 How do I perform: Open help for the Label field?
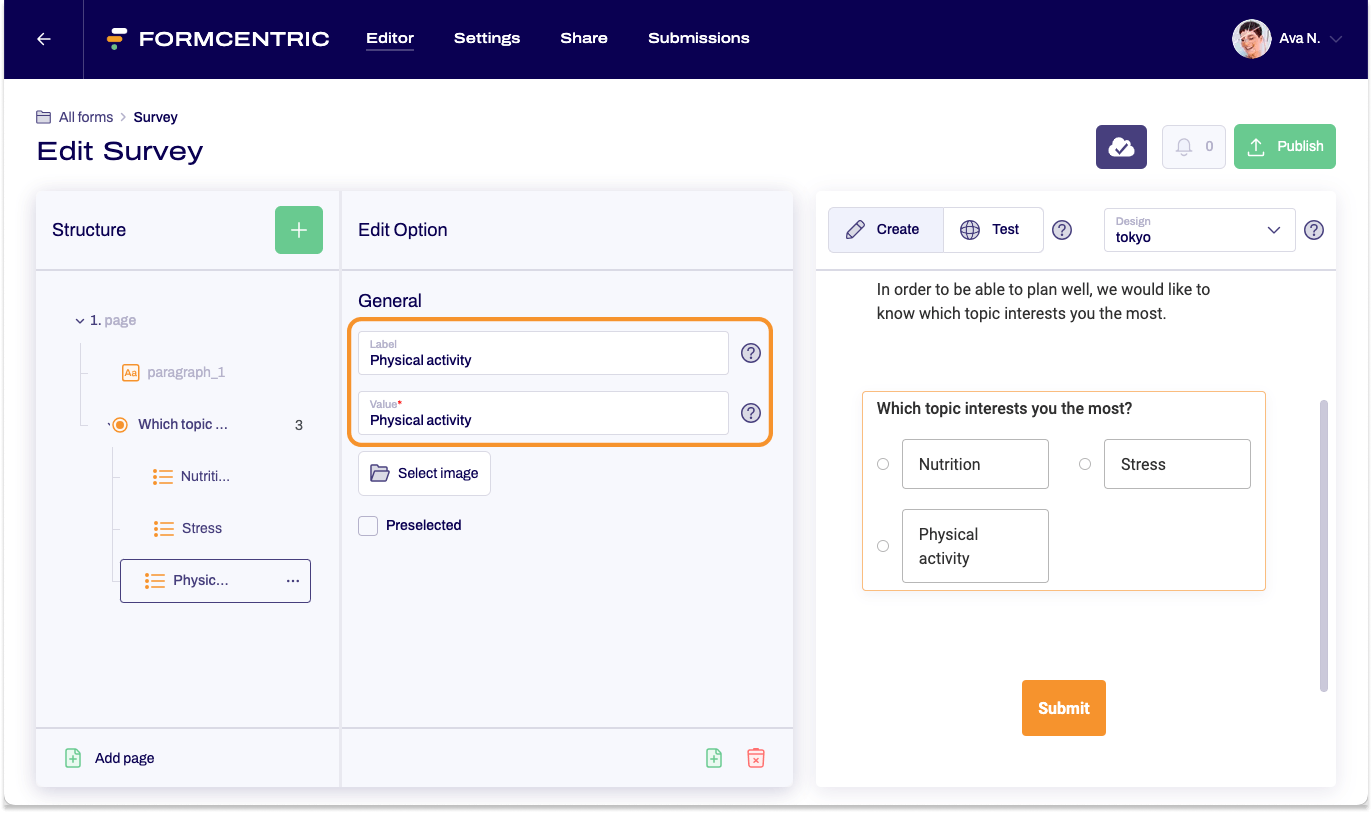(751, 353)
